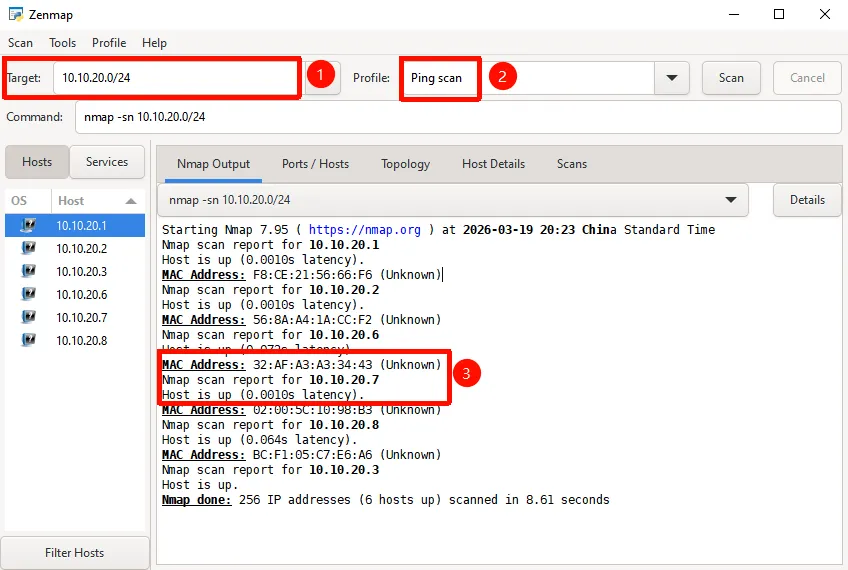Viewport: 848px width, 570px height.
Task: Switch to the Topology tab
Action: click(405, 164)
